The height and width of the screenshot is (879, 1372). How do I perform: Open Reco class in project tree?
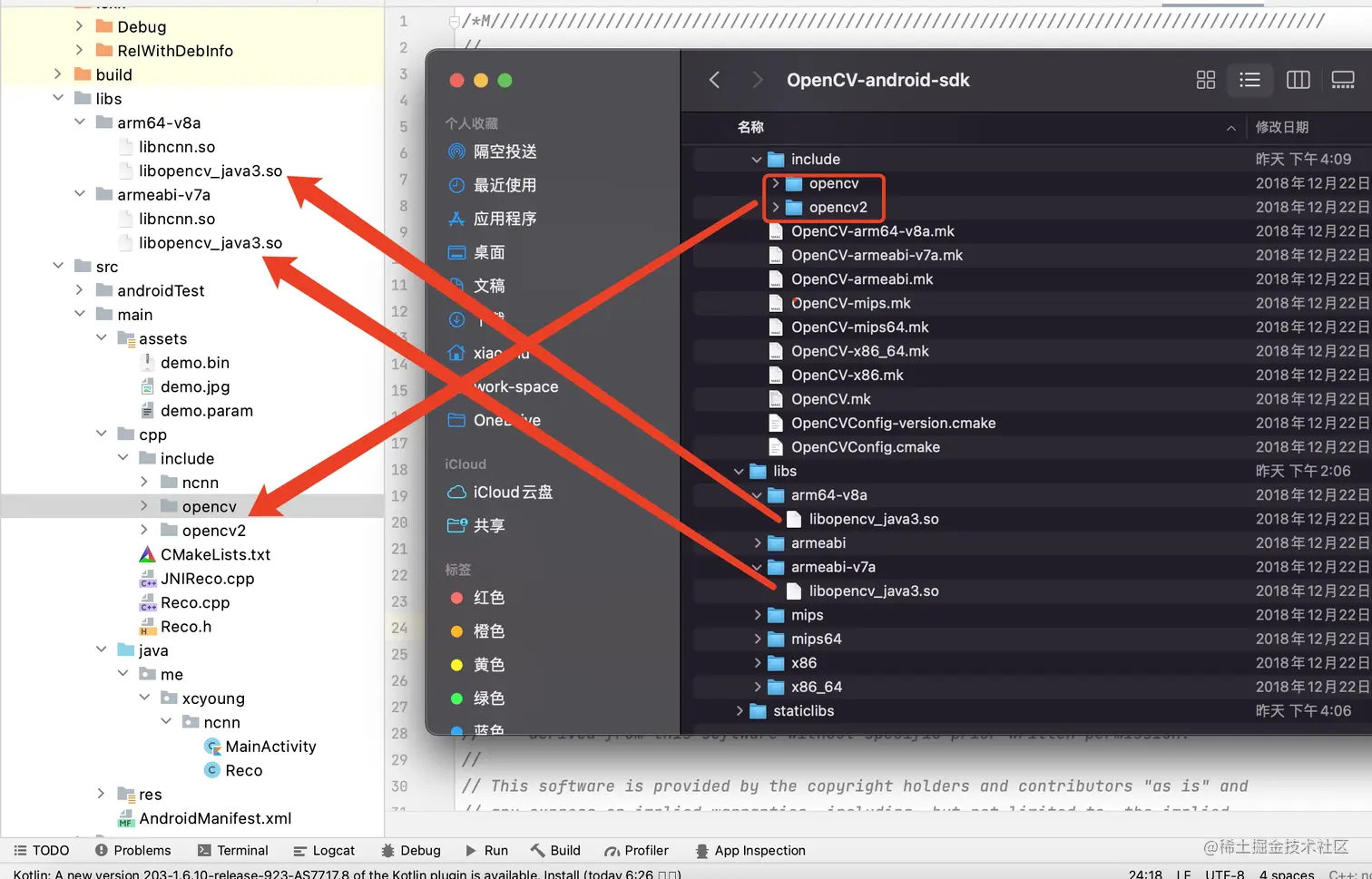pyautogui.click(x=243, y=770)
